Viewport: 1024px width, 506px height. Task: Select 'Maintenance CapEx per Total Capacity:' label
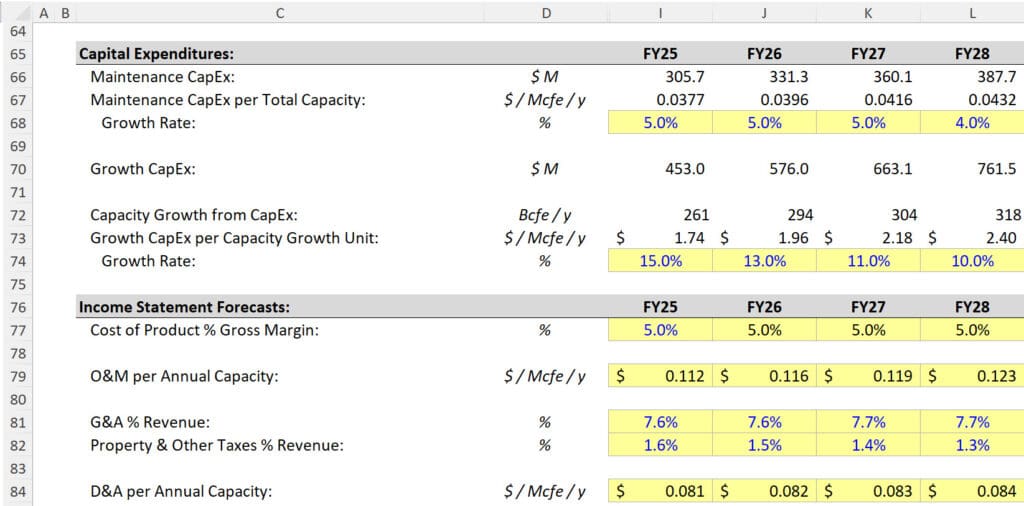228,100
